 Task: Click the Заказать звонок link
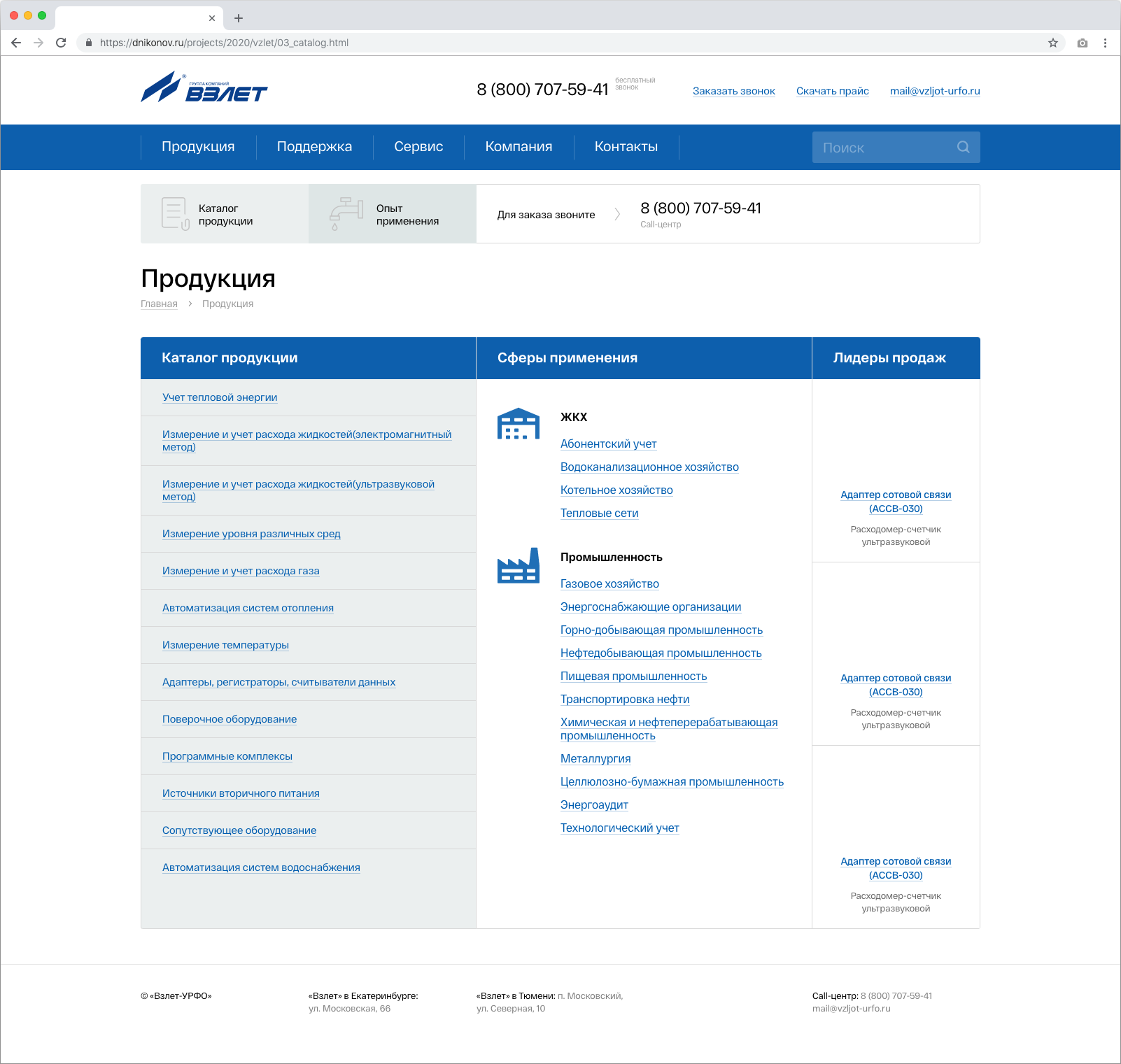[x=733, y=91]
